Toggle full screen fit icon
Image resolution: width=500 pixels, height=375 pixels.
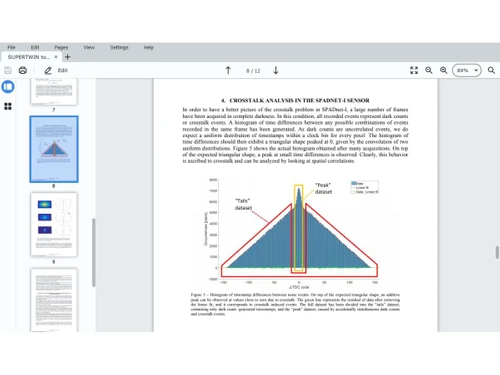tap(414, 70)
